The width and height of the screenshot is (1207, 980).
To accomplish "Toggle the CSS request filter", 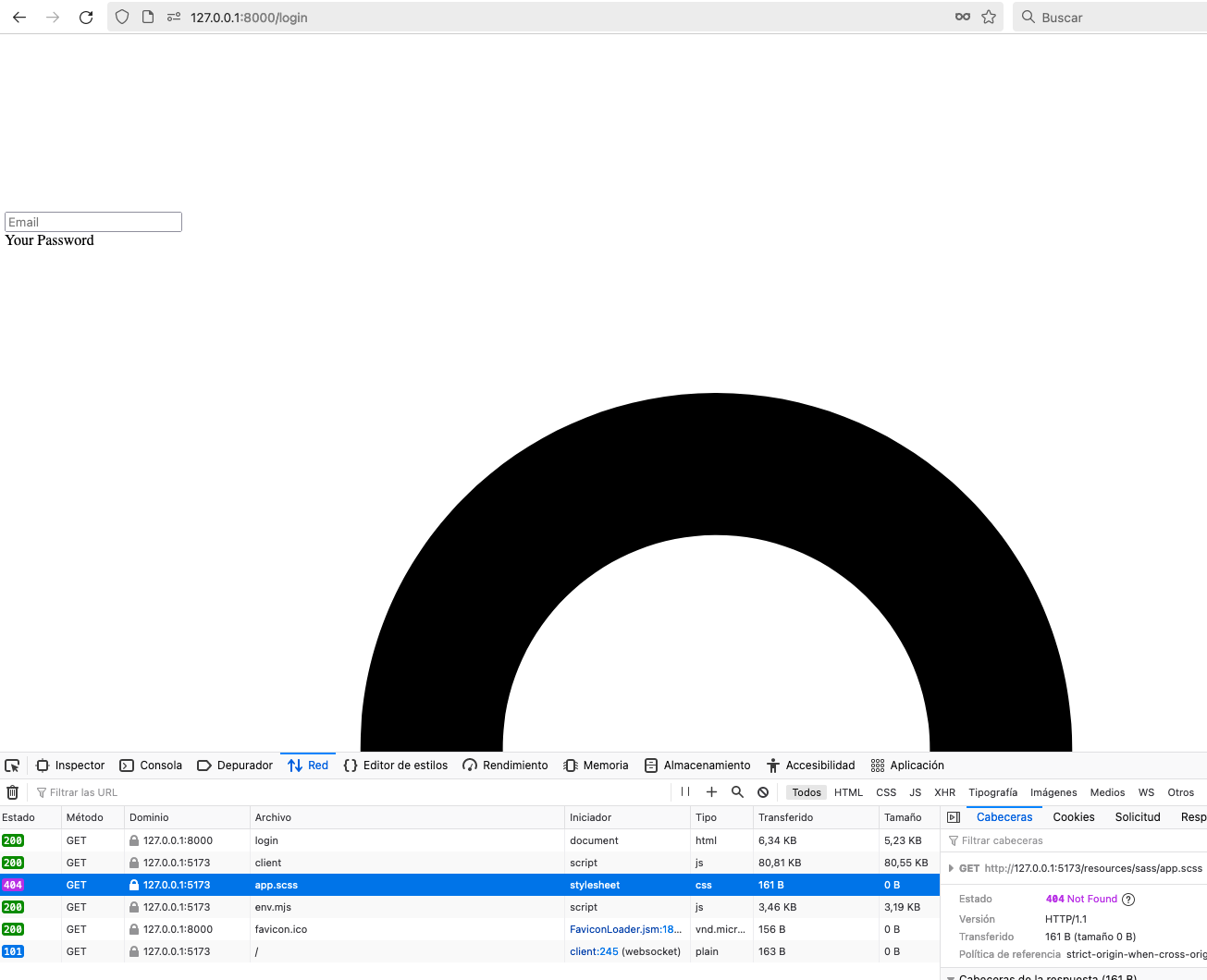I will 885,792.
